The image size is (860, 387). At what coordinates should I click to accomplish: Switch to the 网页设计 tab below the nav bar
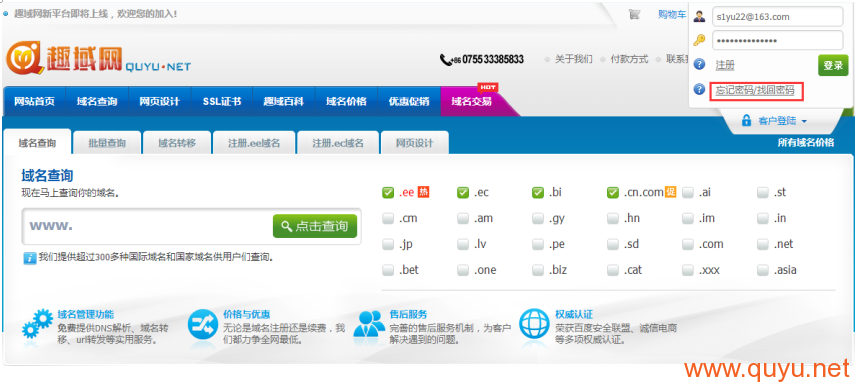415,143
